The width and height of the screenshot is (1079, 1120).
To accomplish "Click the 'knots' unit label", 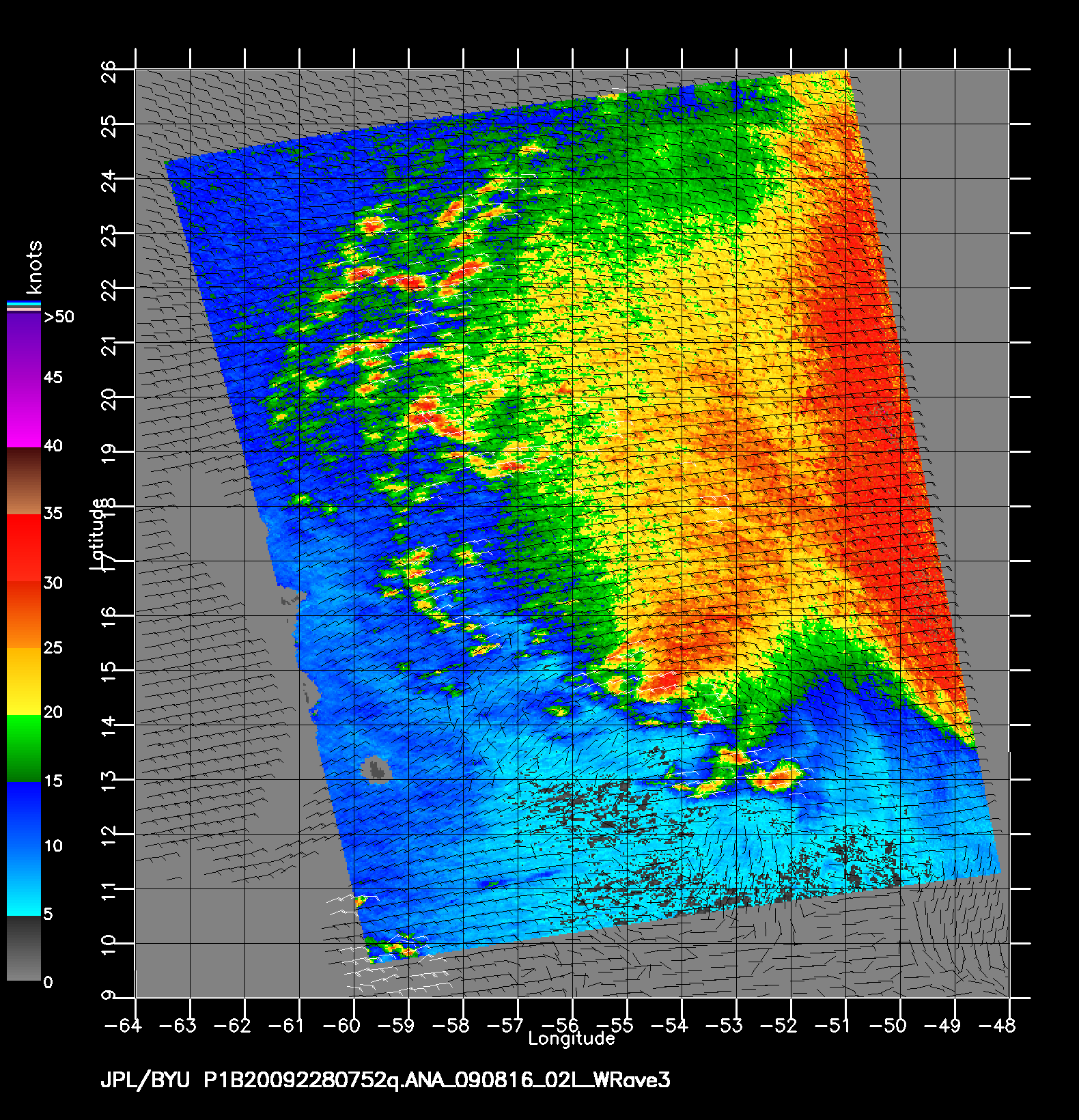I will click(34, 267).
